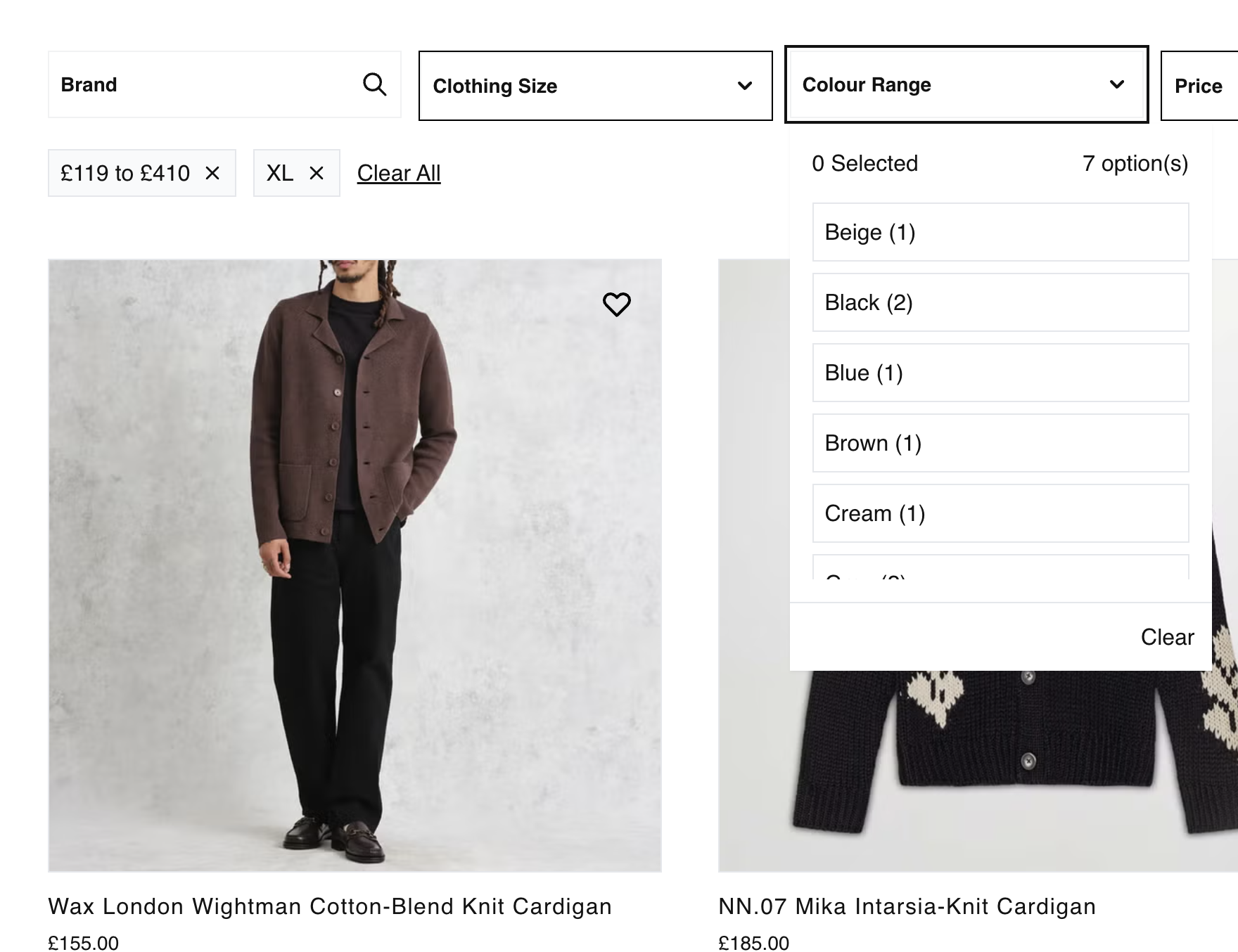Collapse the Colour Range chevron arrow
Screen dimensions: 1238x952
[x=1117, y=84]
